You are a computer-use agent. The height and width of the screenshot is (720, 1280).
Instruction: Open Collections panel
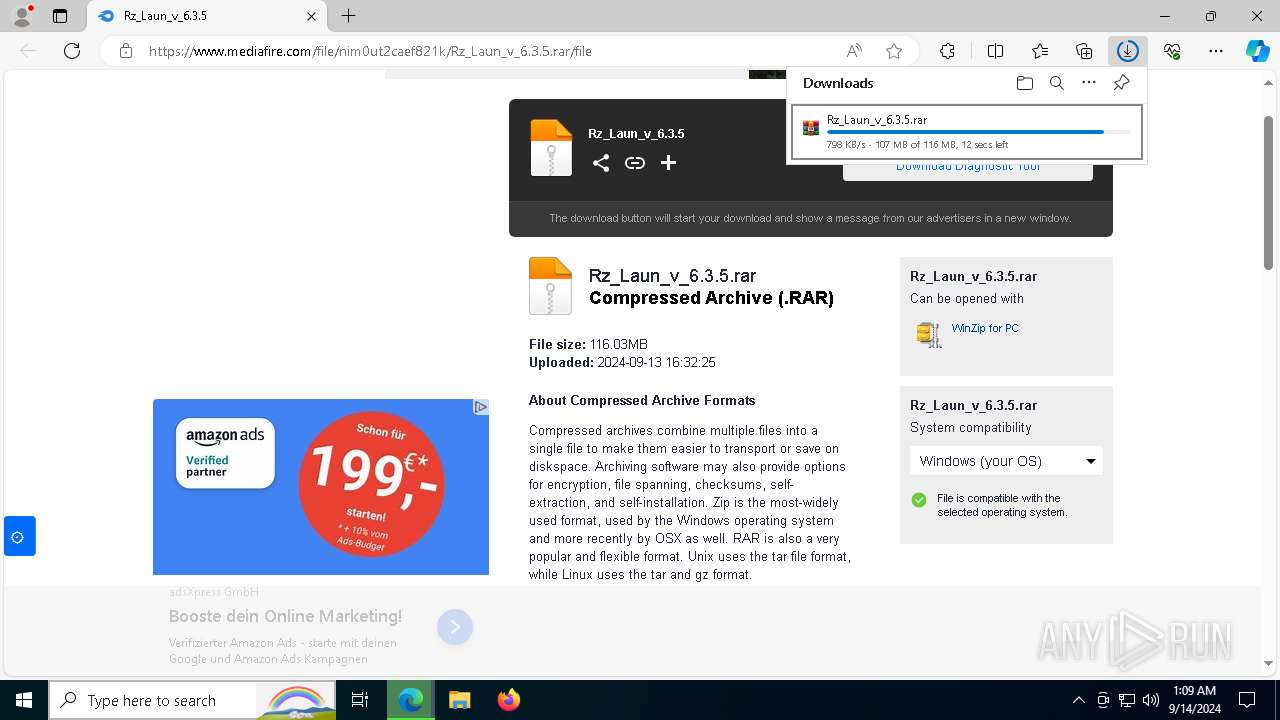[x=1084, y=51]
